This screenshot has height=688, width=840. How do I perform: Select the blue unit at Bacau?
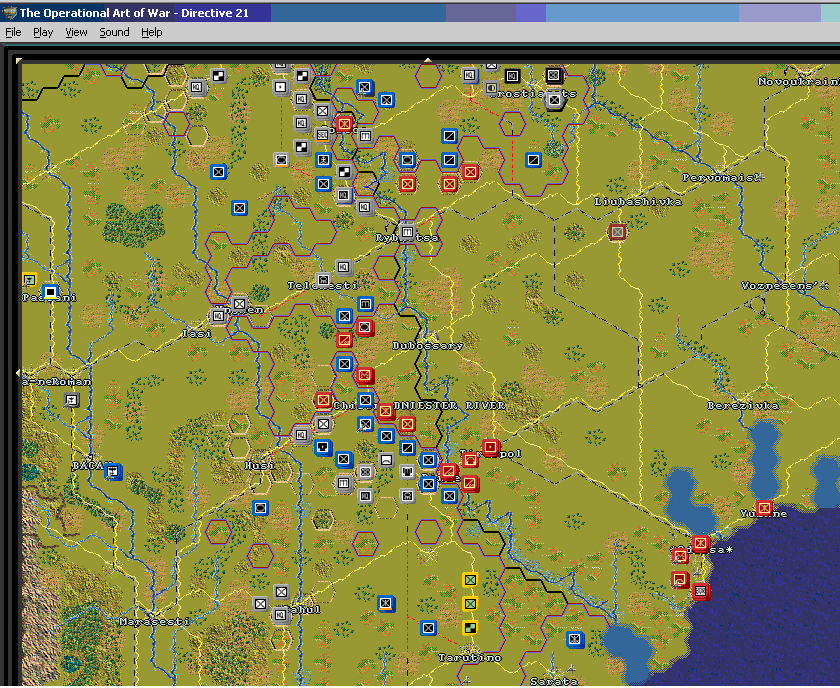coord(113,472)
